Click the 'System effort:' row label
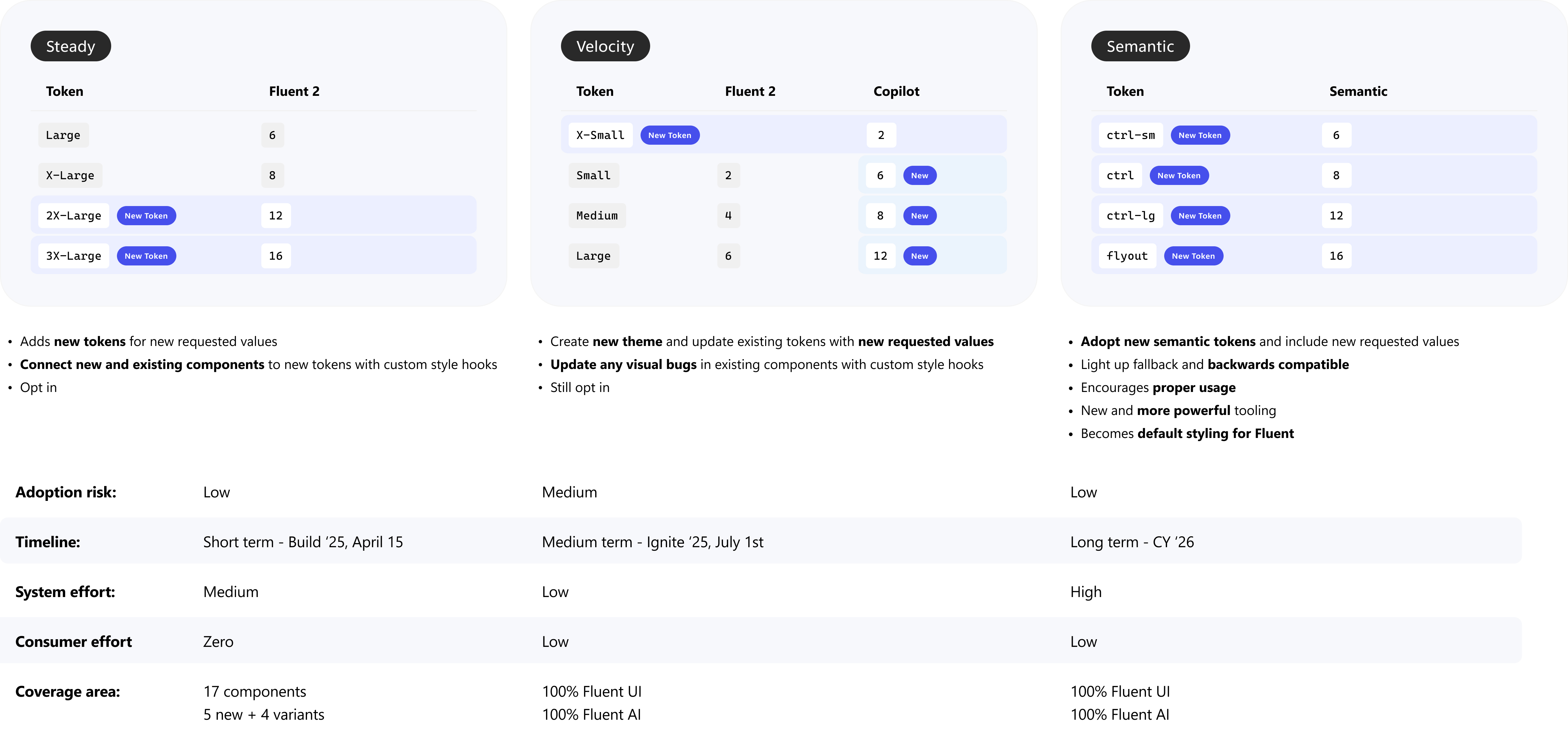The width and height of the screenshot is (1568, 736). tap(65, 592)
